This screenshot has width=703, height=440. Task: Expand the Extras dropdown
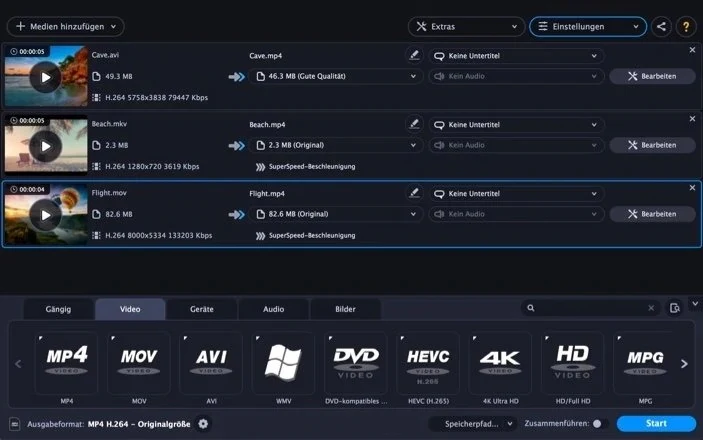point(466,26)
